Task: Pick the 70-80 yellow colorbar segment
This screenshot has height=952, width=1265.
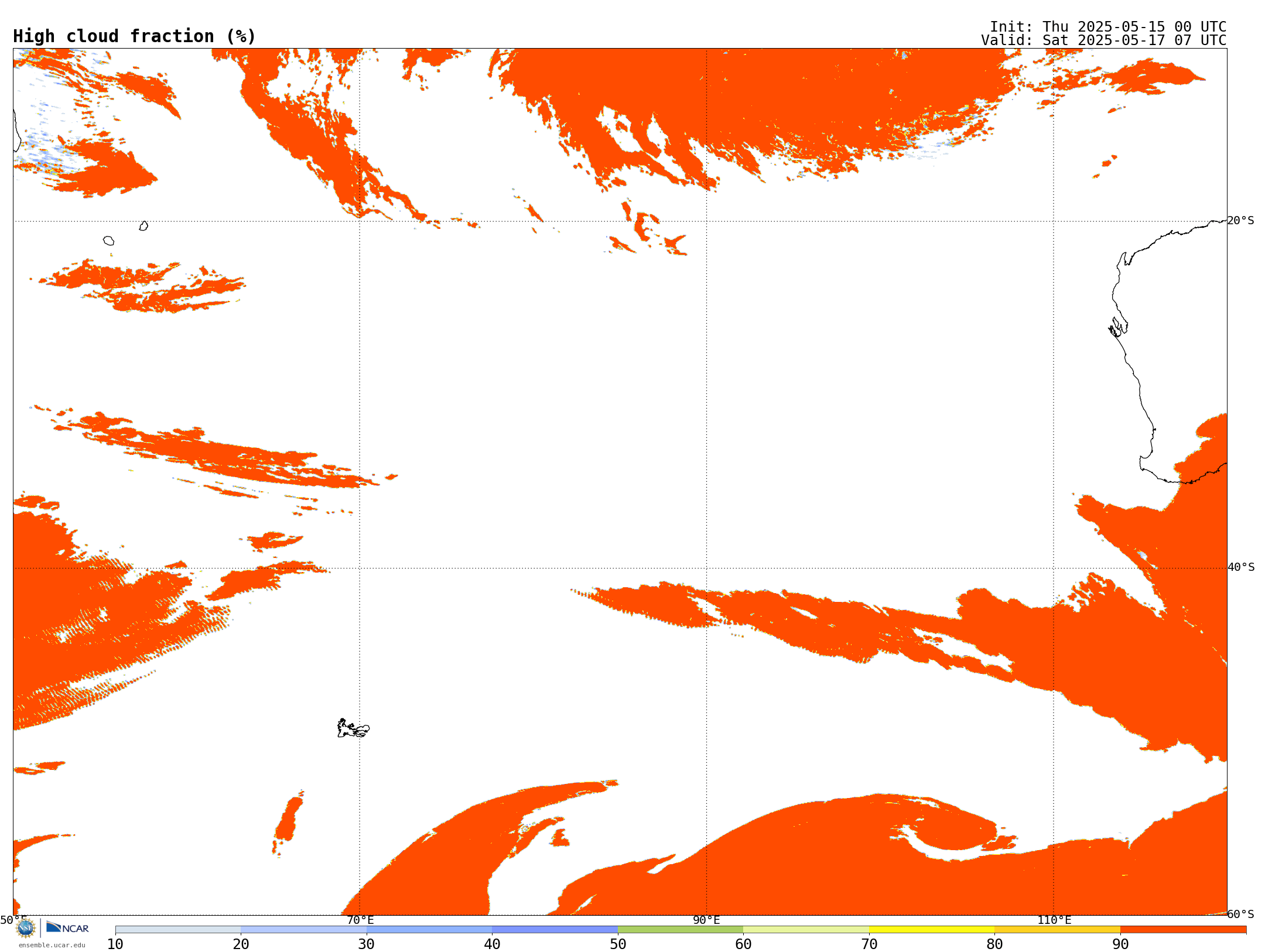Action: (x=932, y=930)
